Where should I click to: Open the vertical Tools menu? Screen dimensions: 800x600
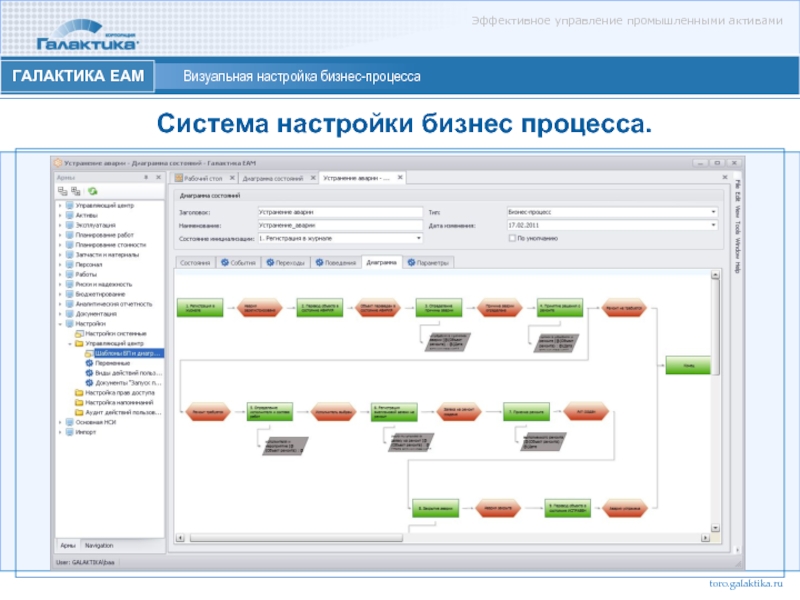(x=737, y=228)
